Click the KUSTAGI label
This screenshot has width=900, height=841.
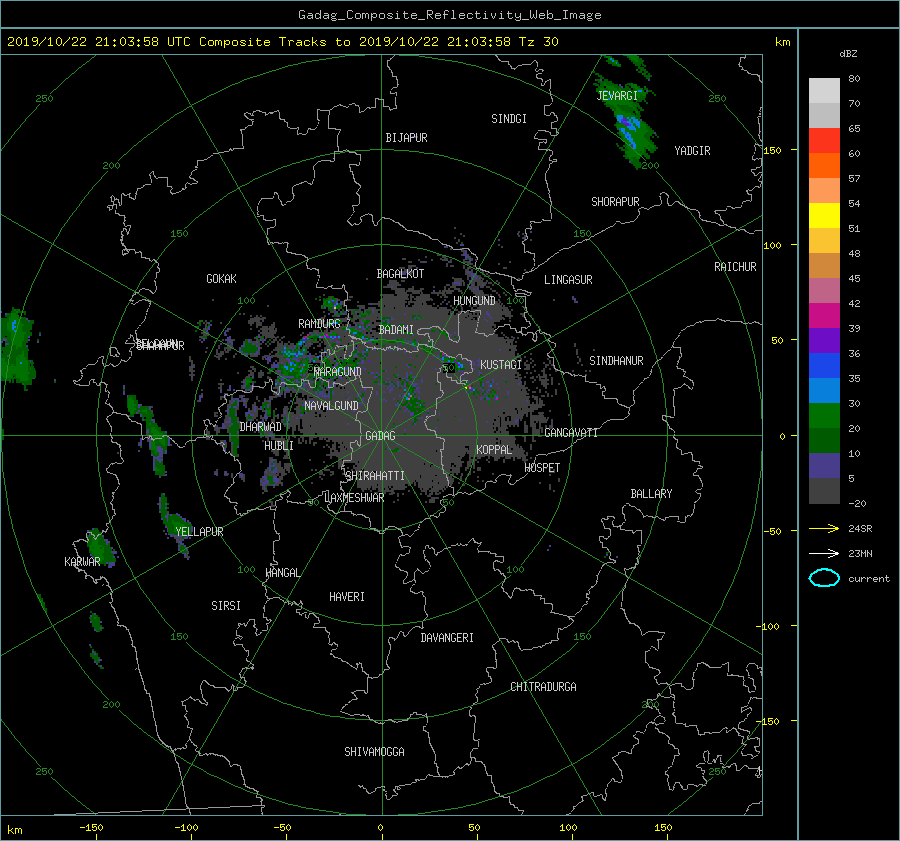click(x=501, y=365)
